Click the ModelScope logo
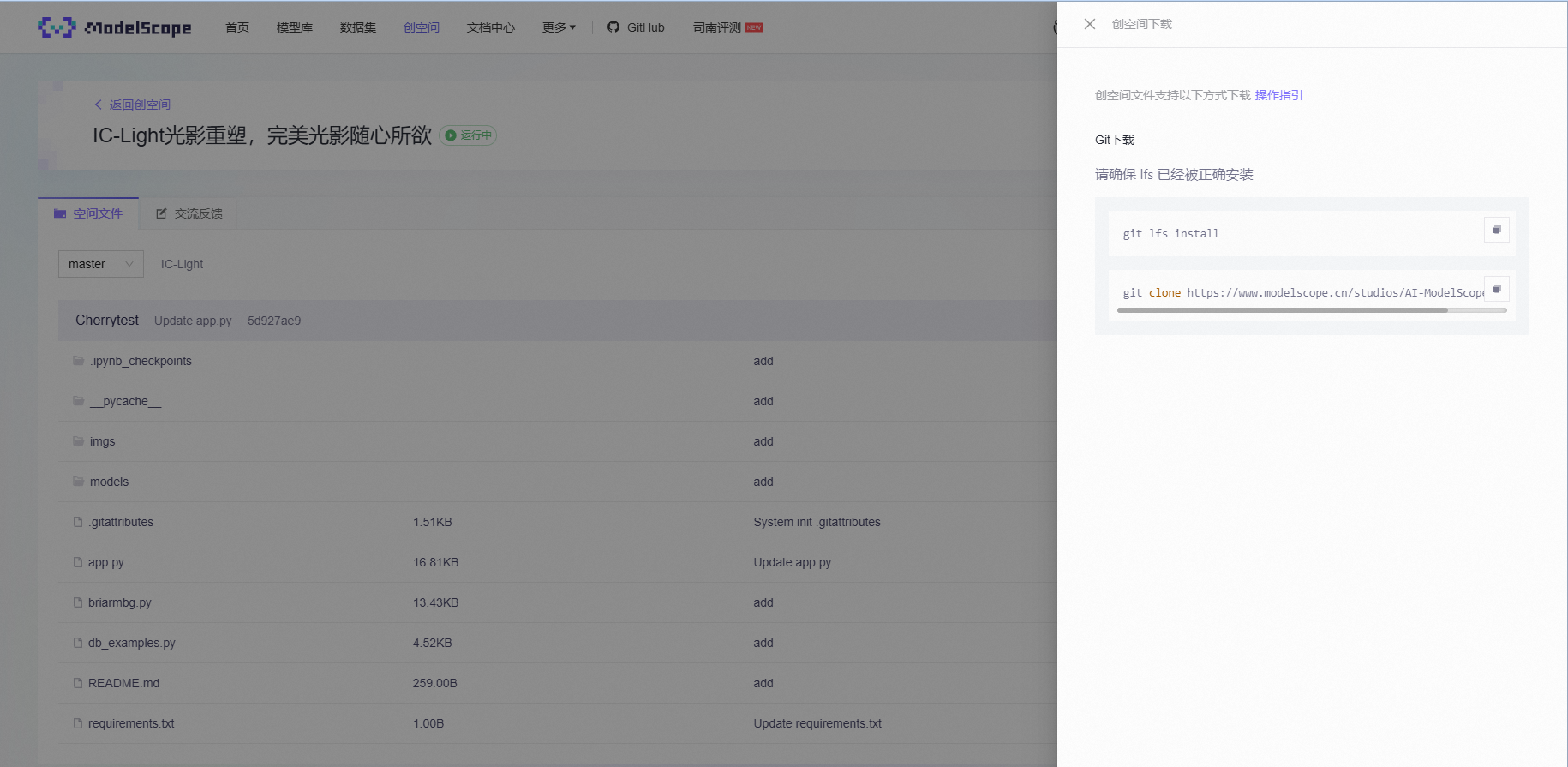Viewport: 1568px width, 767px height. click(x=115, y=27)
